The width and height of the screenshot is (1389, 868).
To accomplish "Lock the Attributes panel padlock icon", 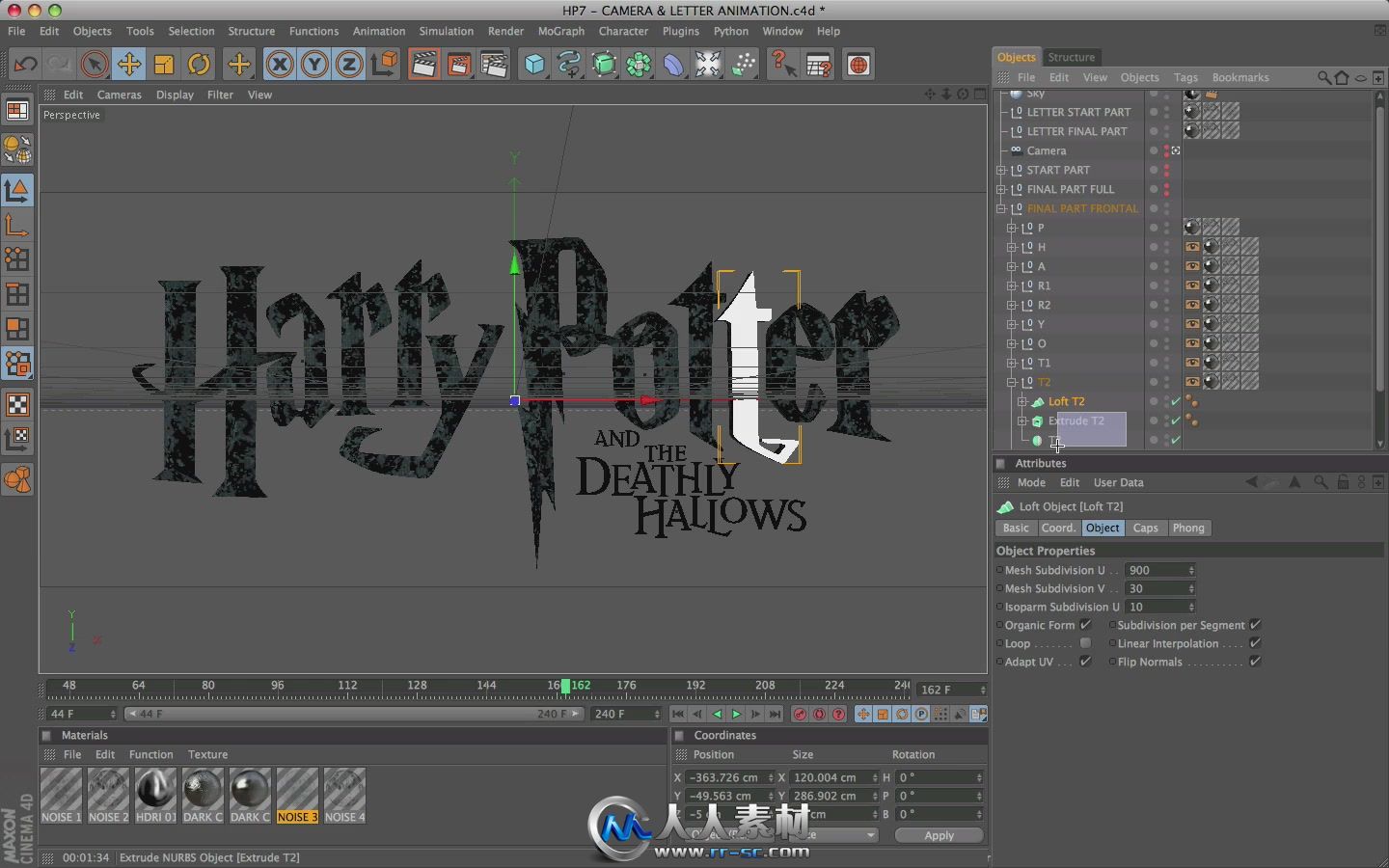I will [x=1343, y=482].
